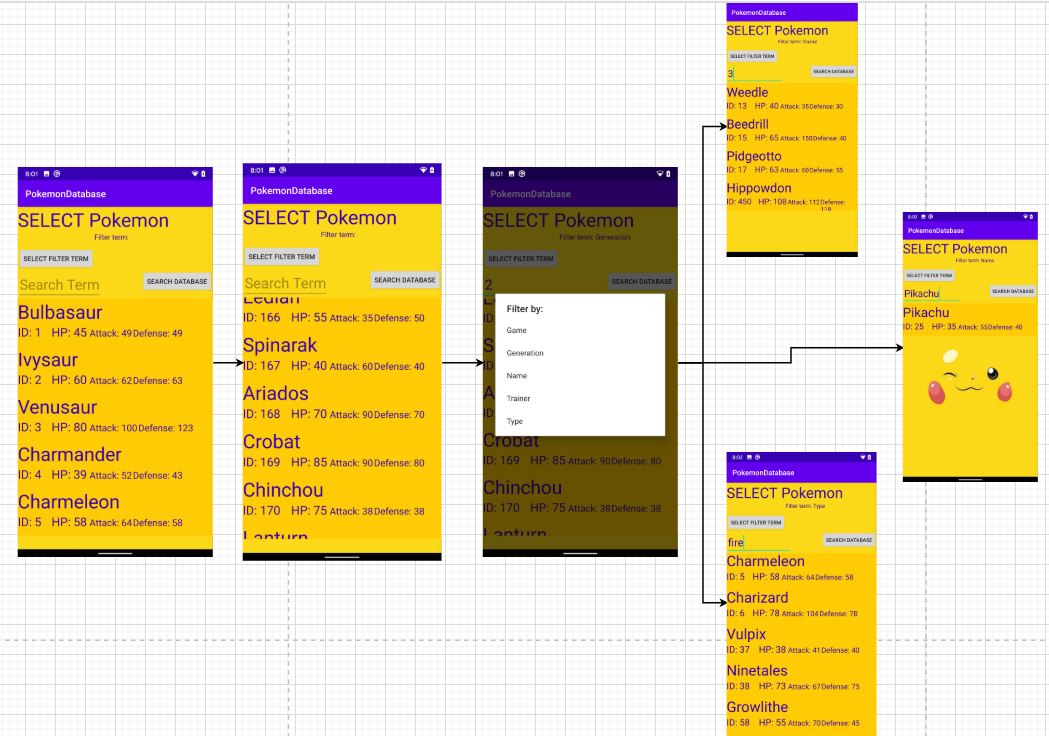Select the Pikachu result name
This screenshot has width=1049, height=736.
tap(926, 312)
